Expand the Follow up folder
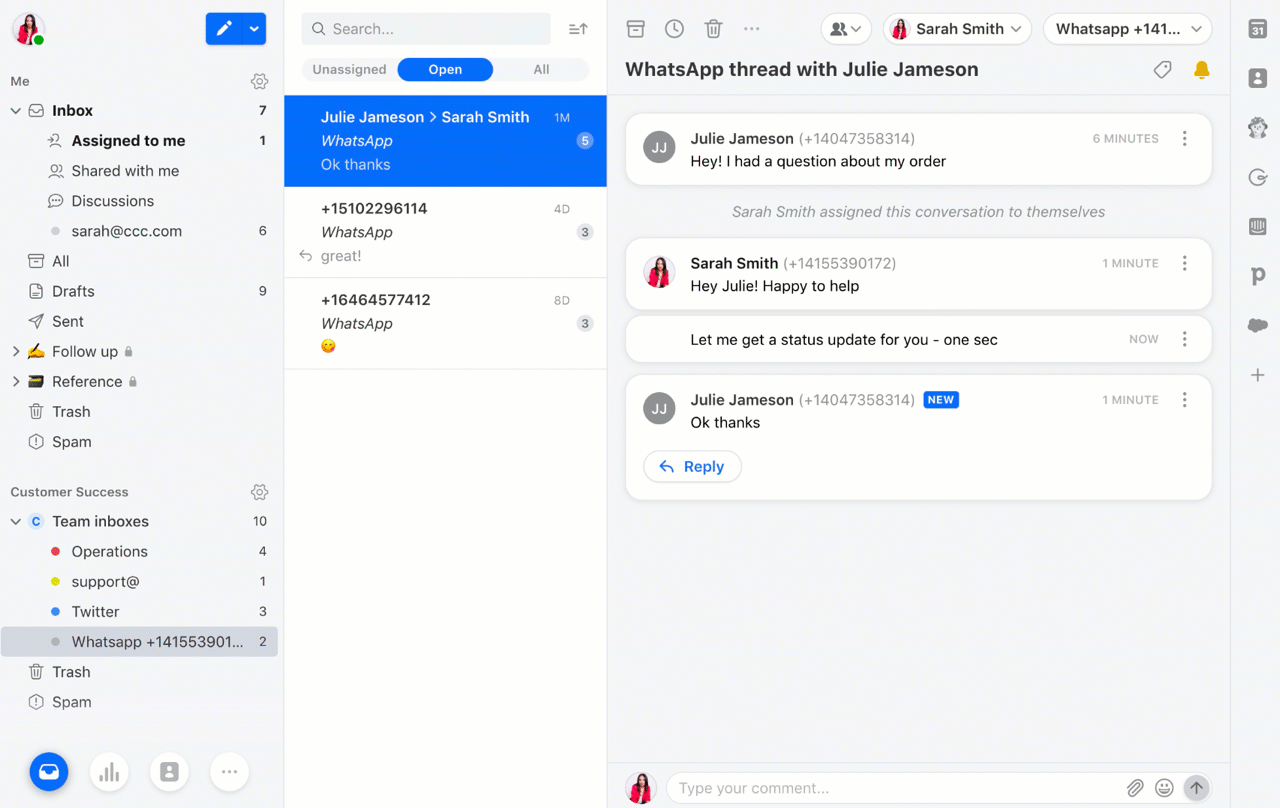The width and height of the screenshot is (1280, 808). tap(16, 351)
